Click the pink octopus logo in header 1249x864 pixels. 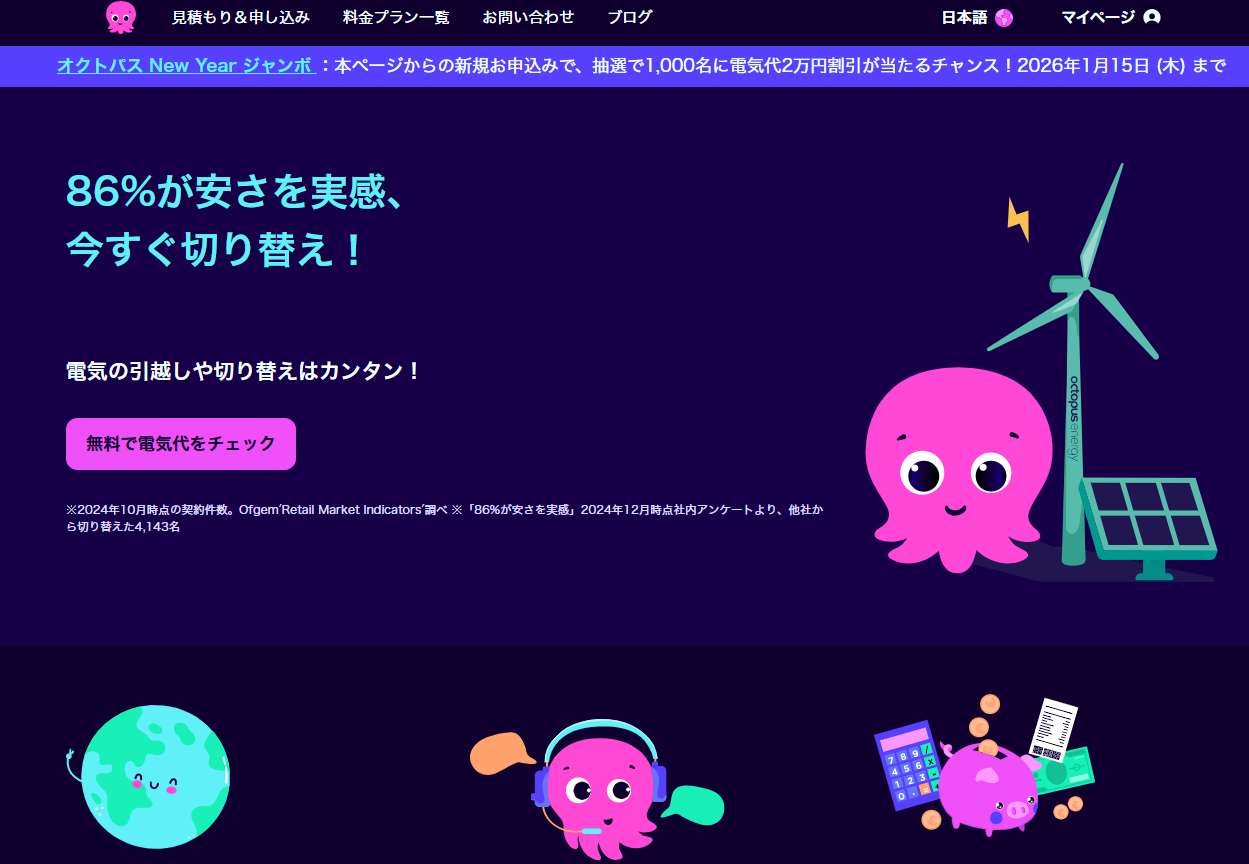click(x=121, y=17)
